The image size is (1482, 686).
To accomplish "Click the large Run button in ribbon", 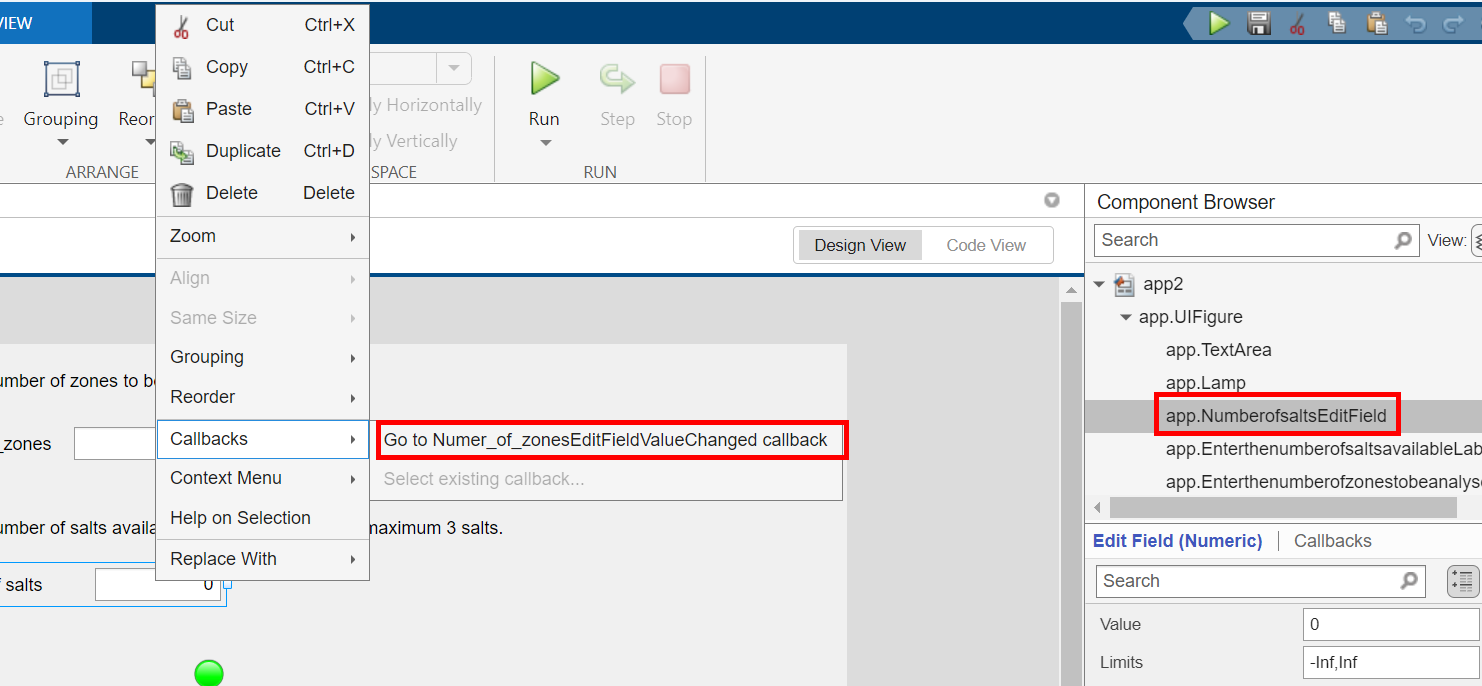I will click(544, 79).
